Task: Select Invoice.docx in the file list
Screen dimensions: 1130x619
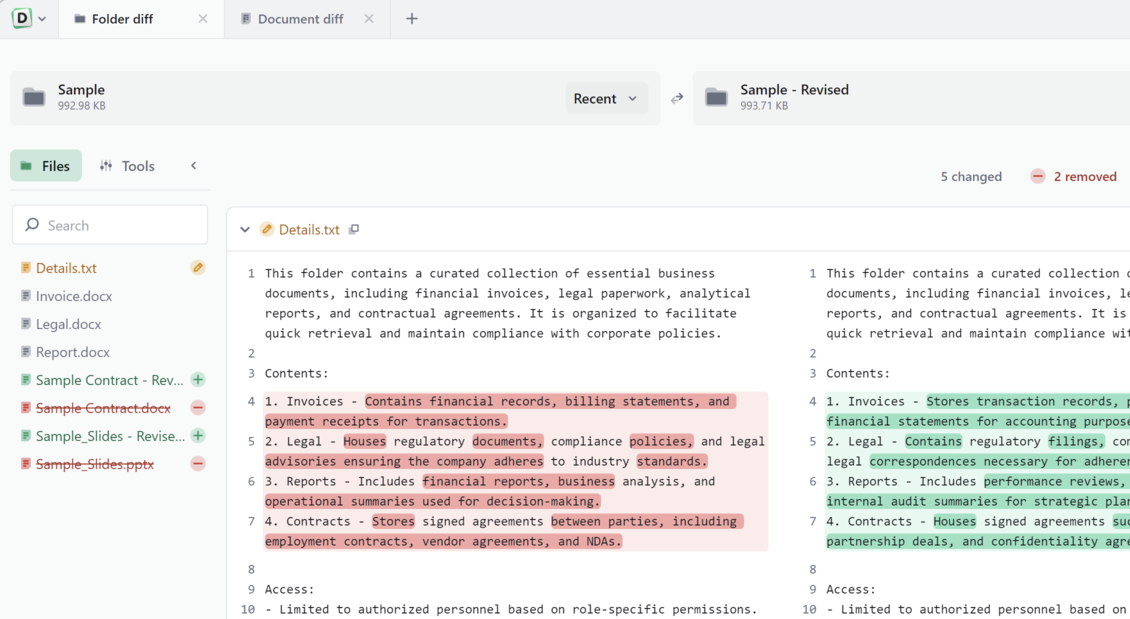Action: coord(74,296)
